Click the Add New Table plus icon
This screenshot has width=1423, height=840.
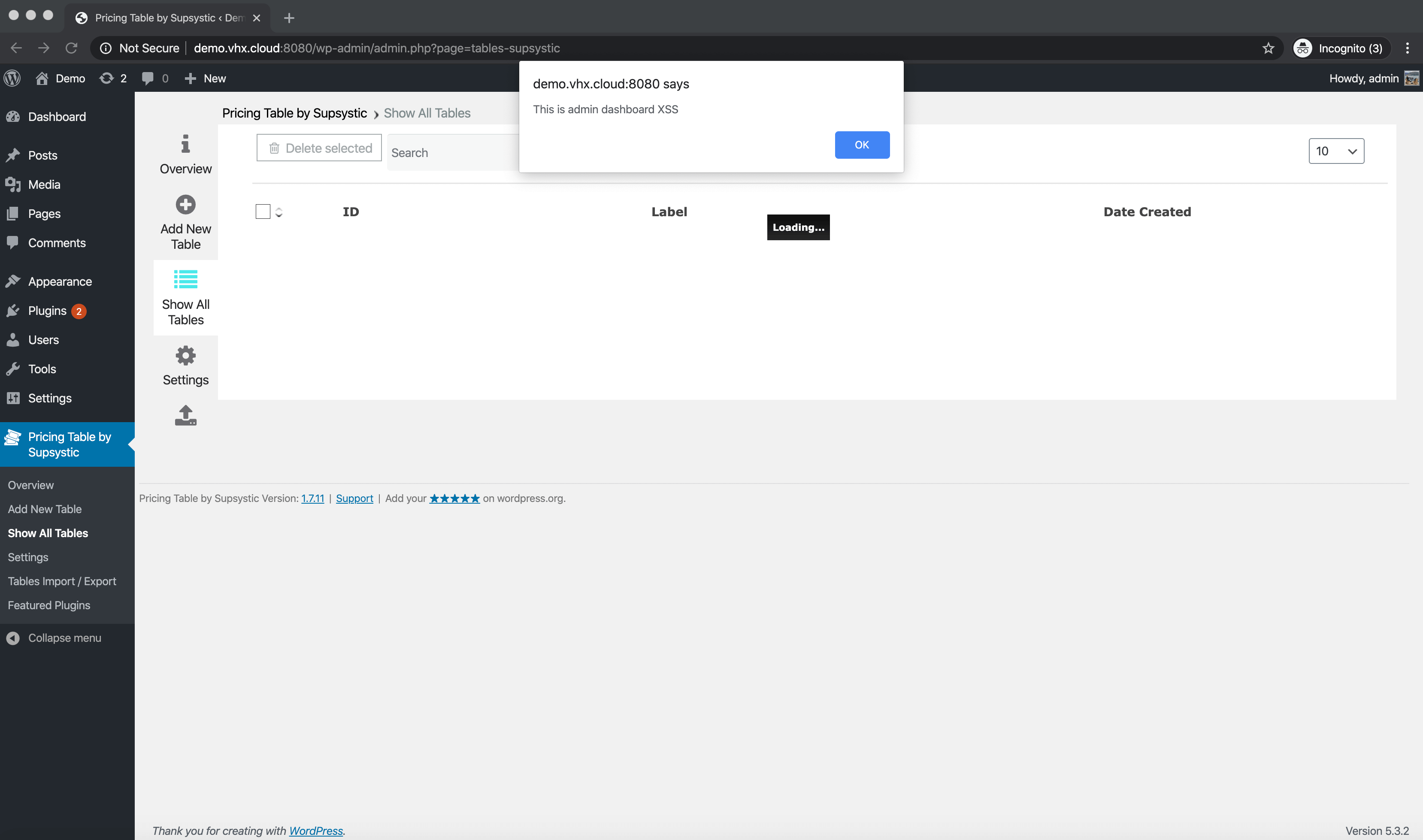185,204
